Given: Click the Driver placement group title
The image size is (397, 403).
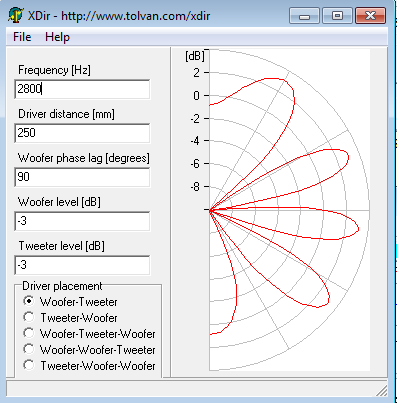Looking at the screenshot, I should (62, 286).
